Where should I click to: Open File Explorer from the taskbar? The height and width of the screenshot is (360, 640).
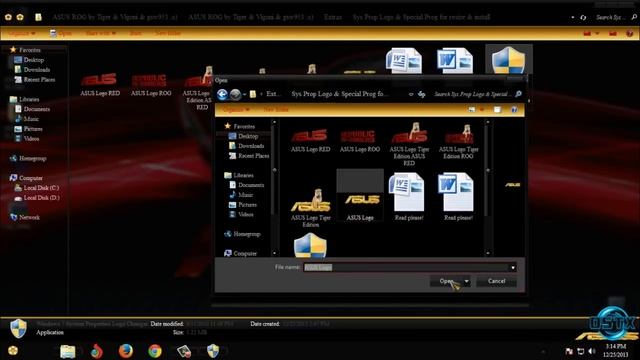click(67, 351)
